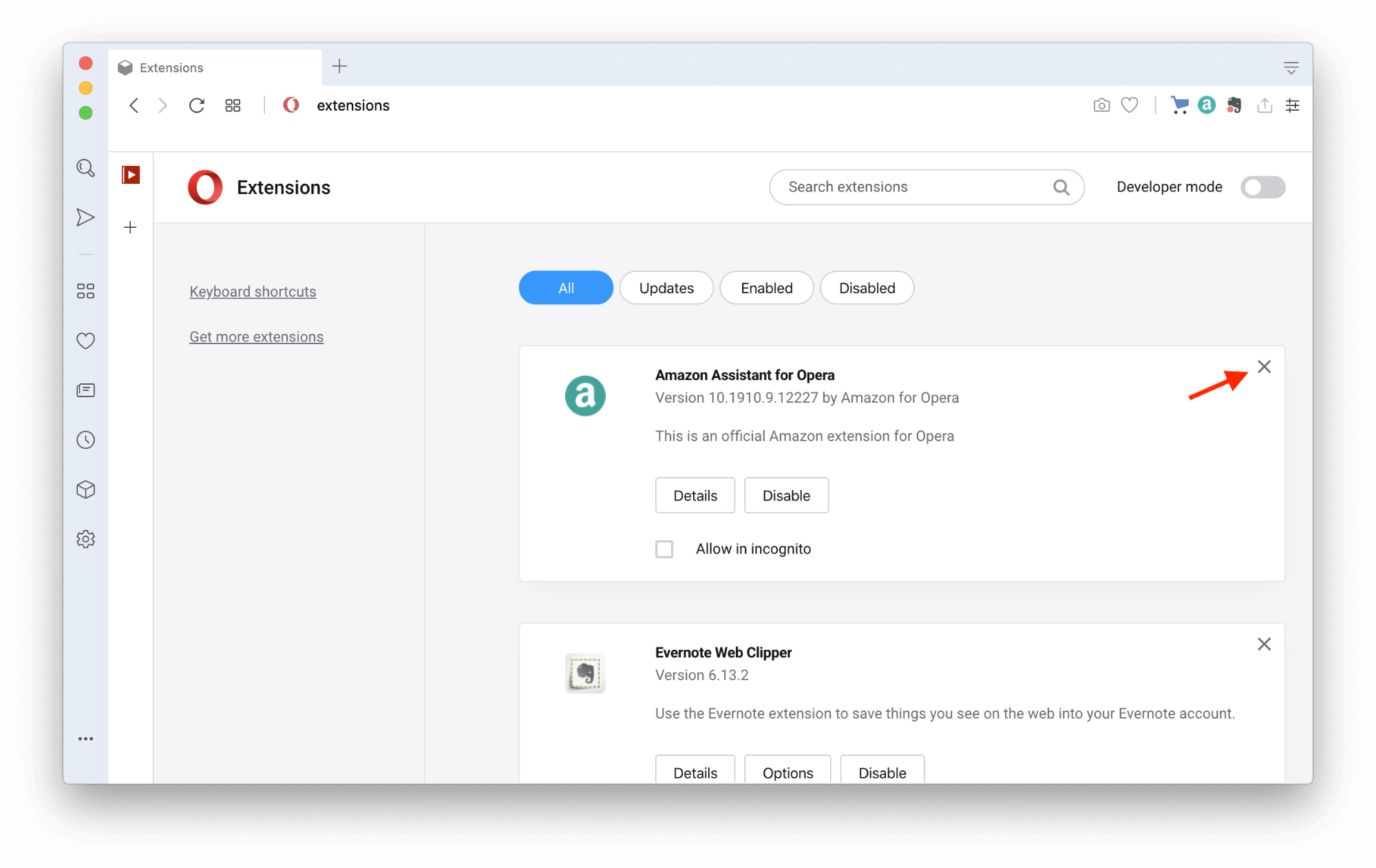The height and width of the screenshot is (868, 1376).
Task: Click the Search extensions input field
Action: tap(927, 186)
